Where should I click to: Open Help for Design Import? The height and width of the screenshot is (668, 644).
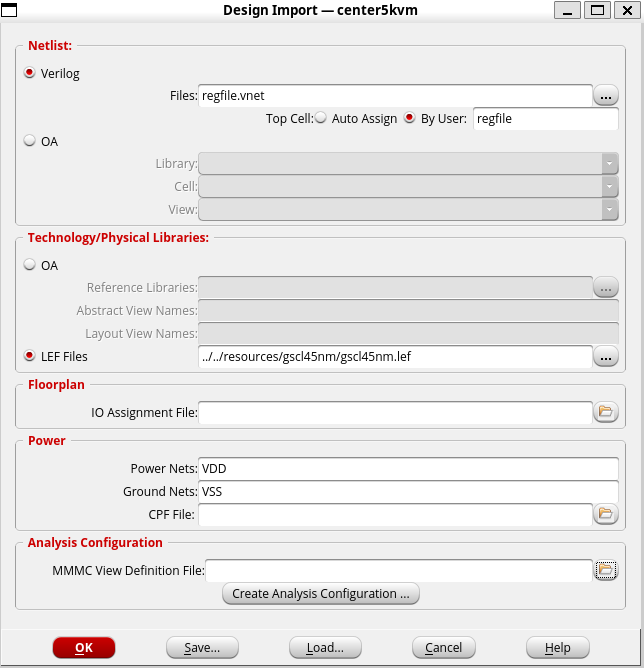coord(558,648)
